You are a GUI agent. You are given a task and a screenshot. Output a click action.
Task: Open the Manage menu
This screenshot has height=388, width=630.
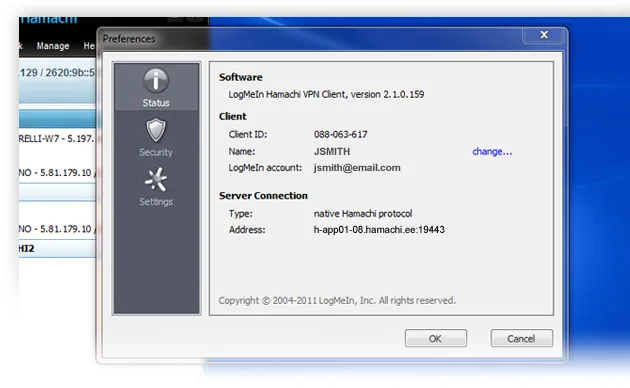[x=53, y=46]
